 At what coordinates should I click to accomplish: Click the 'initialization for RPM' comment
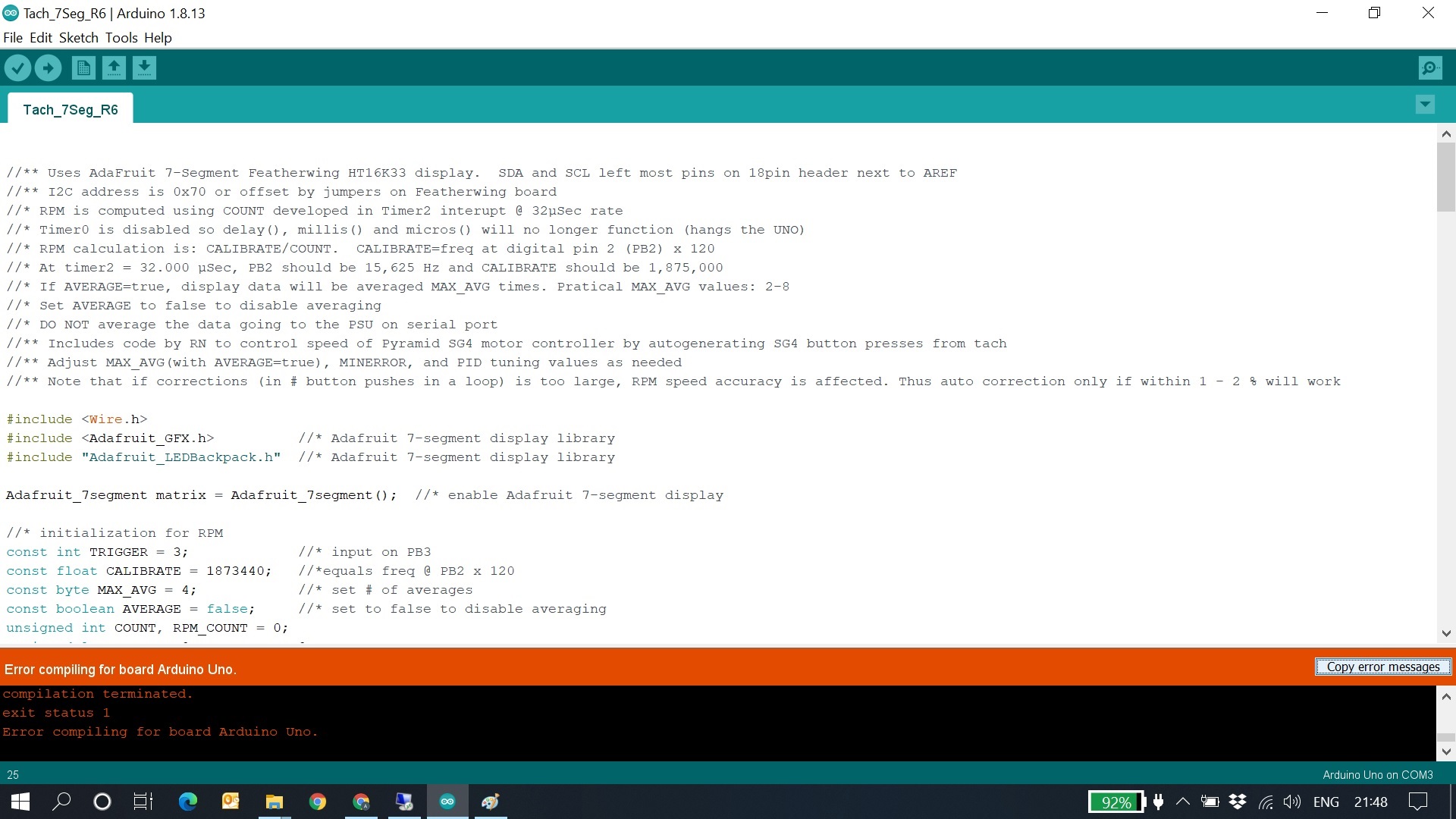[x=115, y=533]
